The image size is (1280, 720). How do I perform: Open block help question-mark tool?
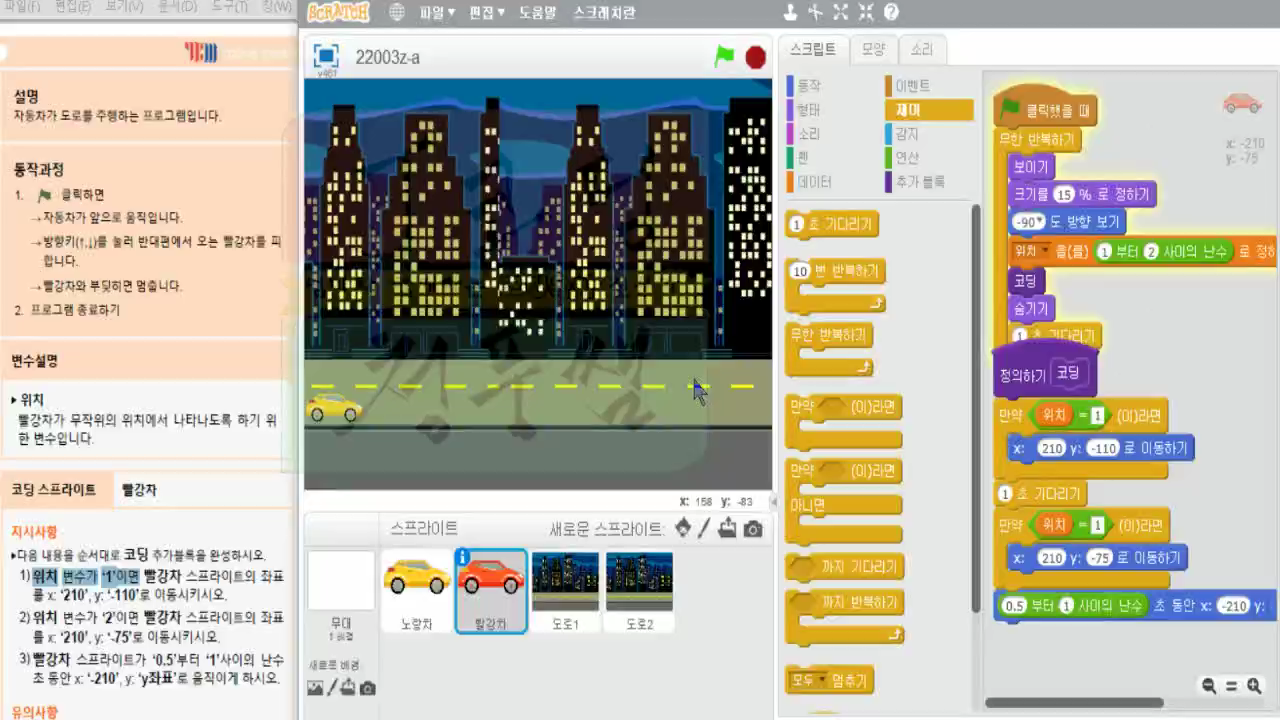[891, 13]
